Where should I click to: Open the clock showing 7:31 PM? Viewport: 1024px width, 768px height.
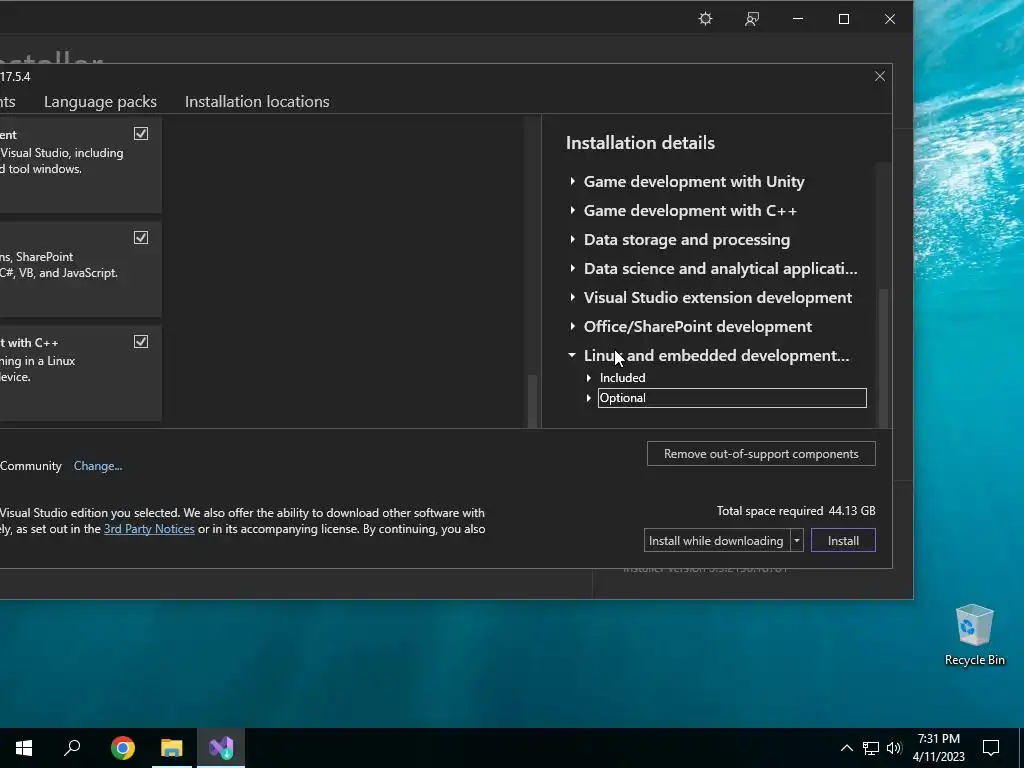[x=938, y=748]
